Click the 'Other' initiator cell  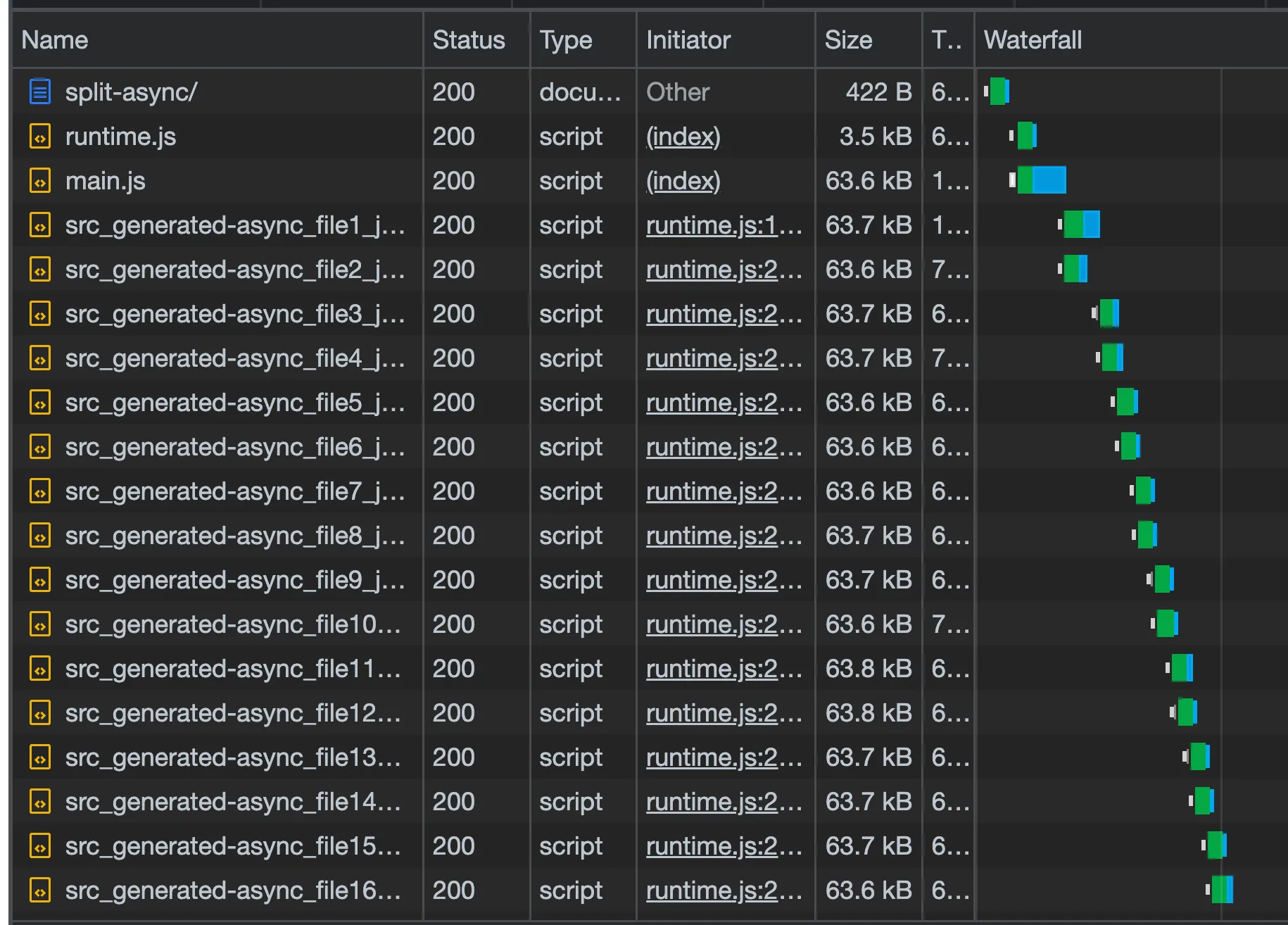coord(678,92)
